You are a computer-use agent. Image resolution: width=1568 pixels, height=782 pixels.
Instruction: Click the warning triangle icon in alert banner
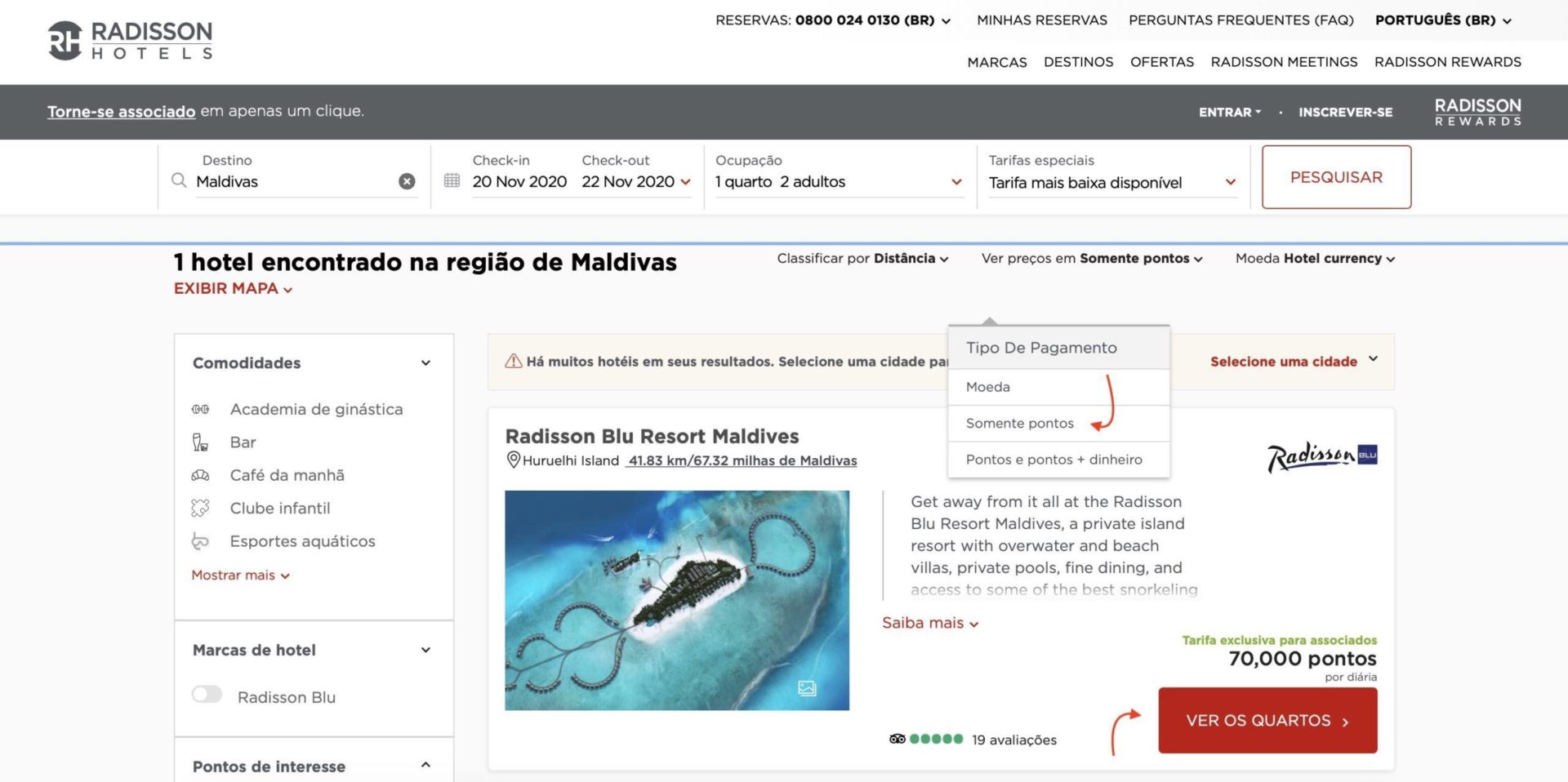pos(513,361)
